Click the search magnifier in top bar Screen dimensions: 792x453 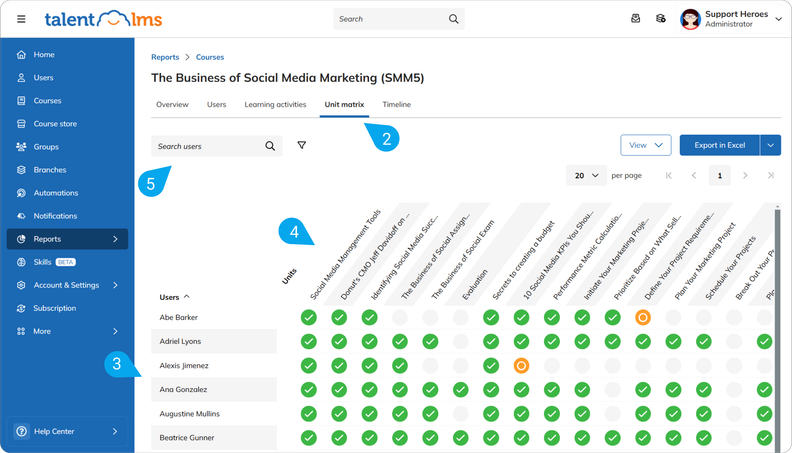454,19
